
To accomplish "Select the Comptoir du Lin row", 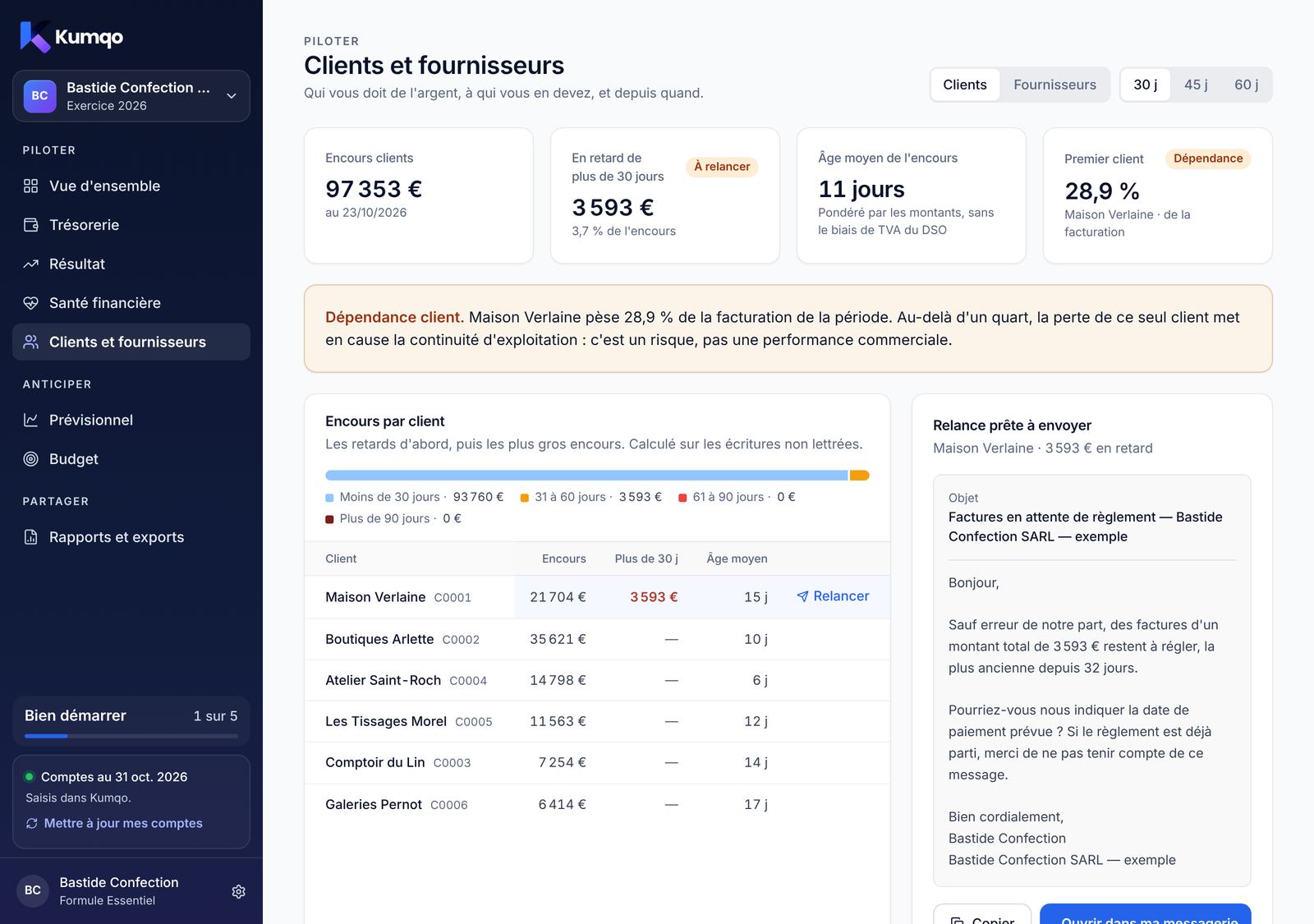I will (x=597, y=762).
